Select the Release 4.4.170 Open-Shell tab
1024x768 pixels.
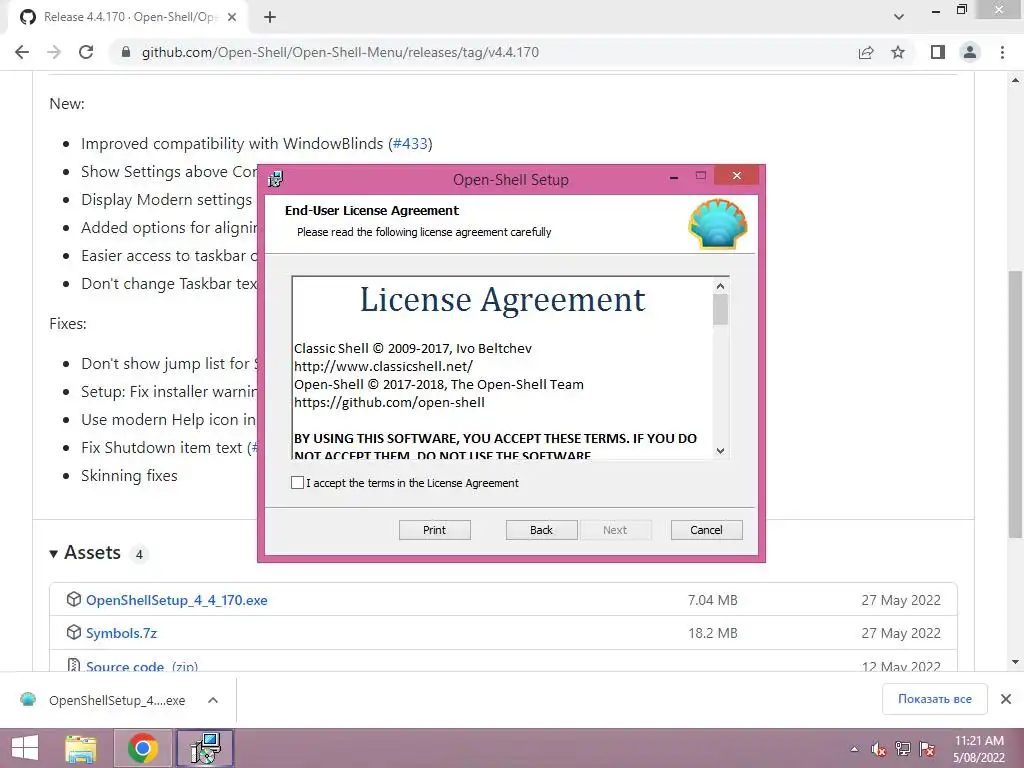(x=127, y=17)
